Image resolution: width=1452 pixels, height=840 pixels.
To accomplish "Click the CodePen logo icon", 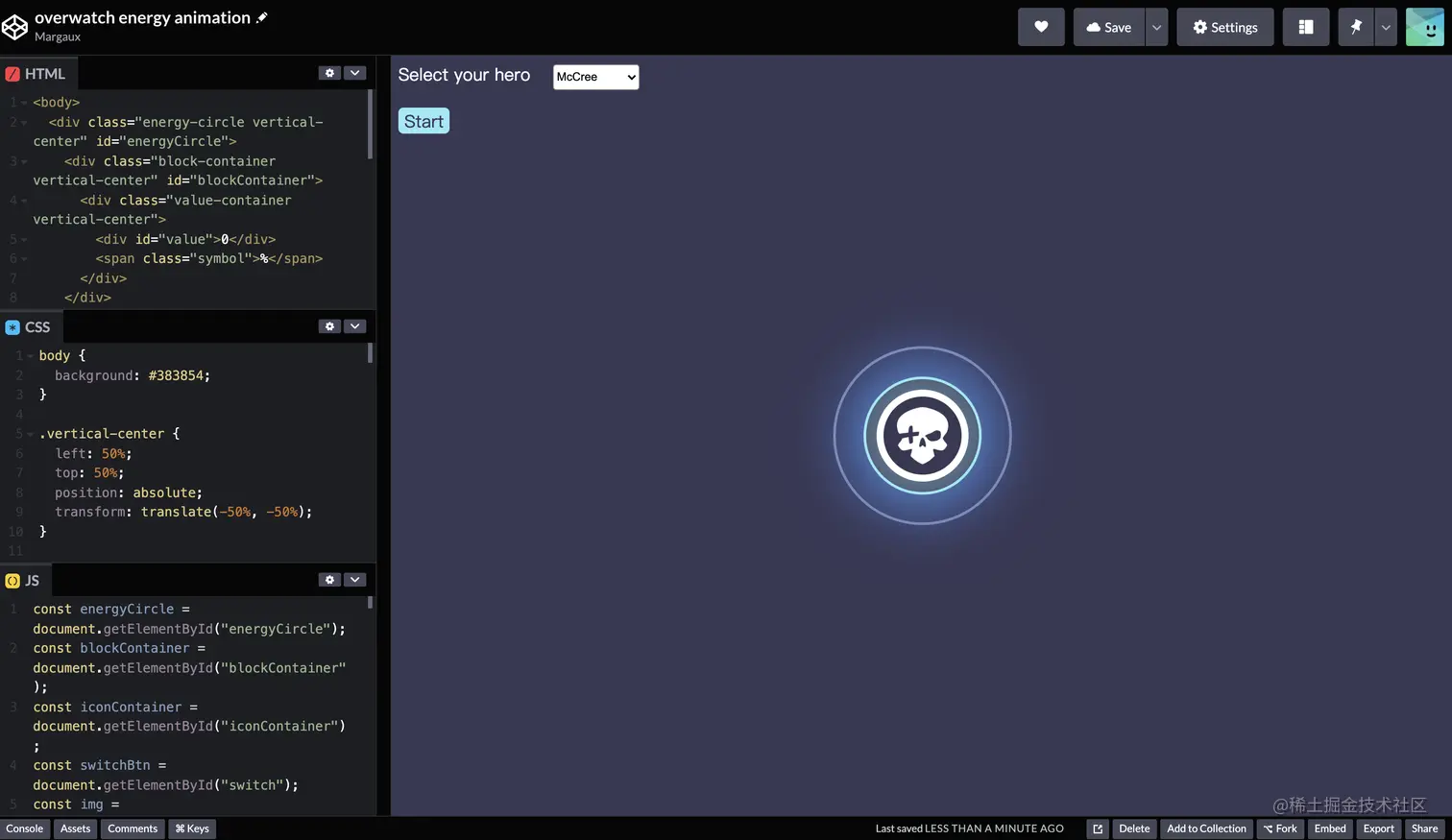I will [x=14, y=27].
